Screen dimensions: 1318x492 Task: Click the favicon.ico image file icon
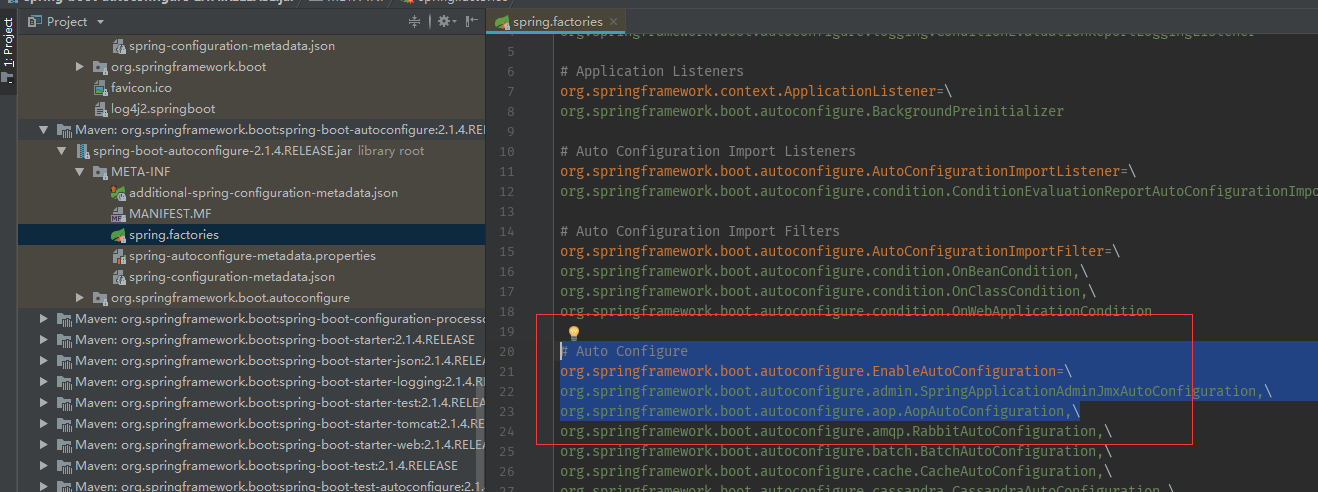101,88
